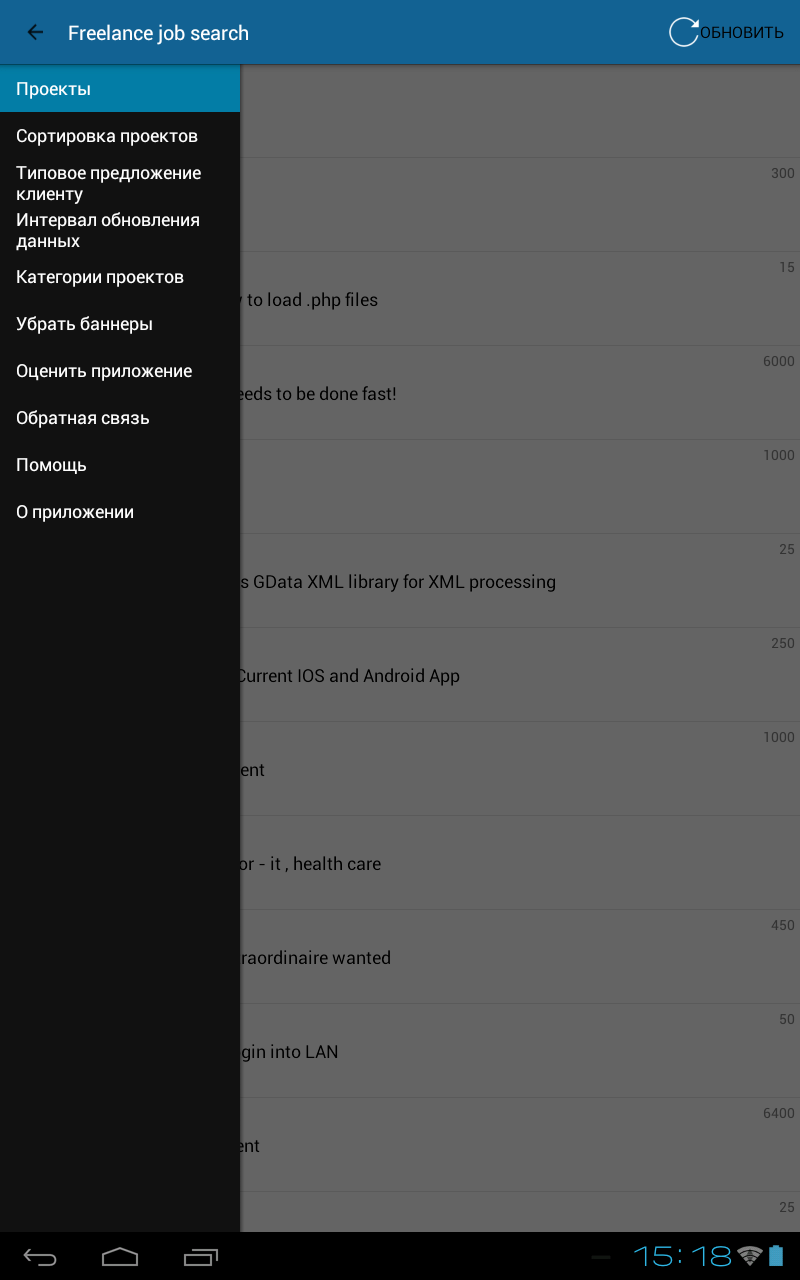Tap the battery status icon
This screenshot has width=800, height=1280.
(776, 1256)
